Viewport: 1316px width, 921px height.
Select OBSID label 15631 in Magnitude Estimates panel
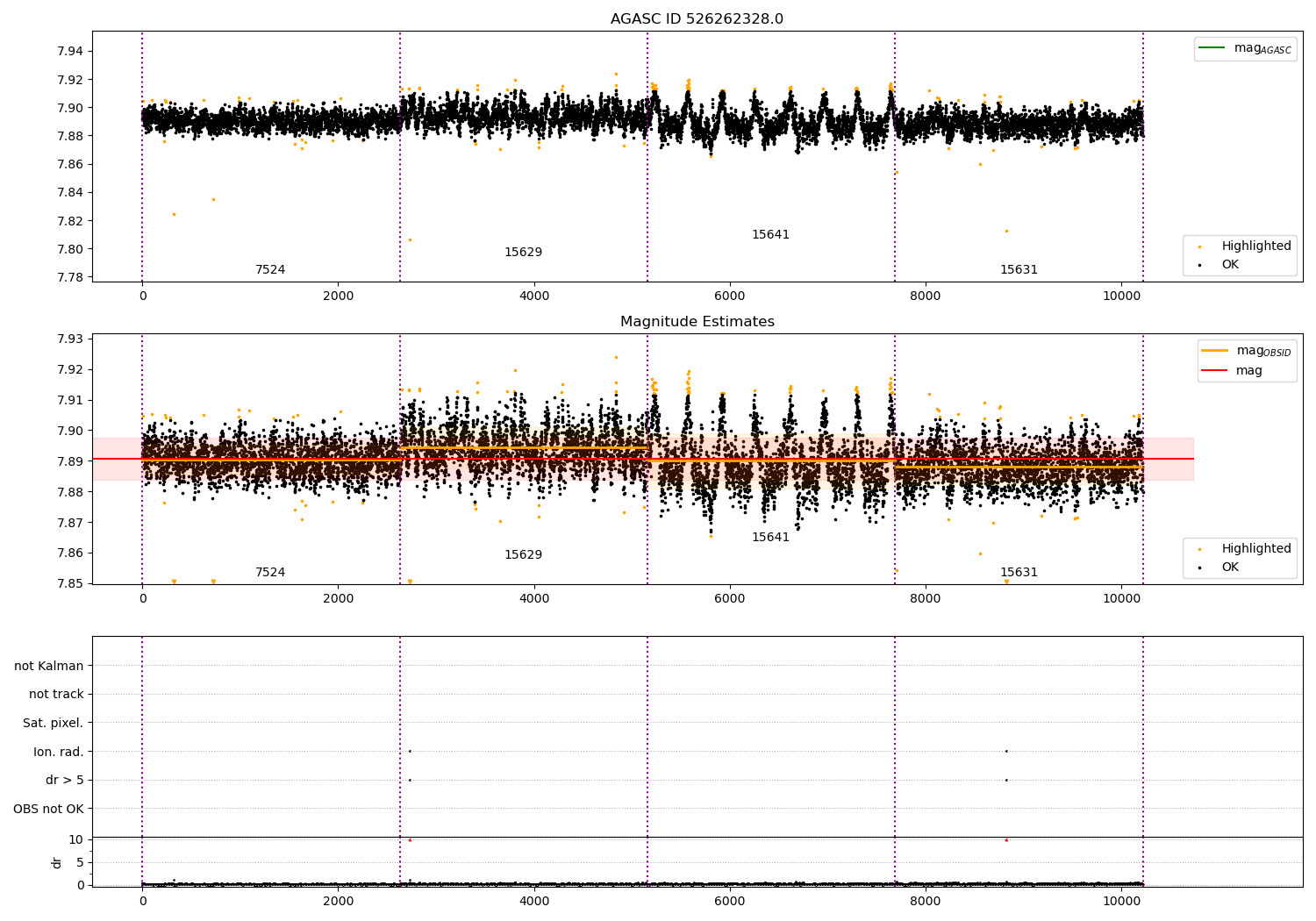1019,572
